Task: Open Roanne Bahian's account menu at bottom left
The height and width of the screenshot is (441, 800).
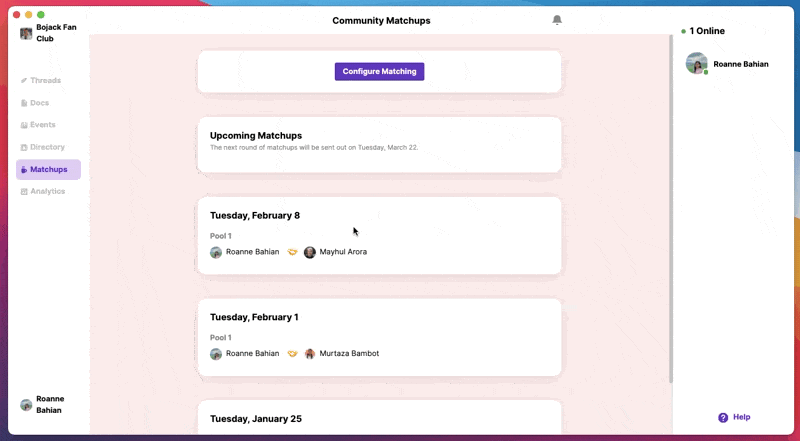Action: [x=43, y=404]
